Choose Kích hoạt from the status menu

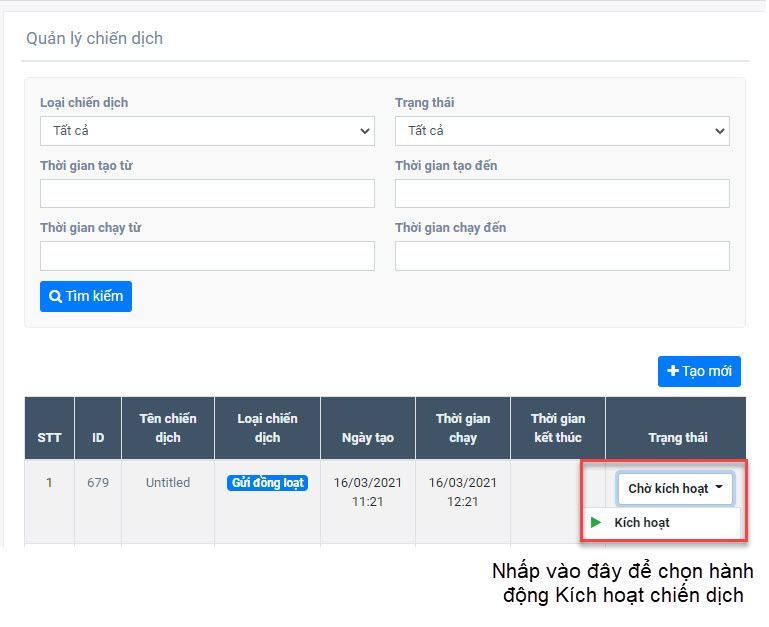(641, 523)
